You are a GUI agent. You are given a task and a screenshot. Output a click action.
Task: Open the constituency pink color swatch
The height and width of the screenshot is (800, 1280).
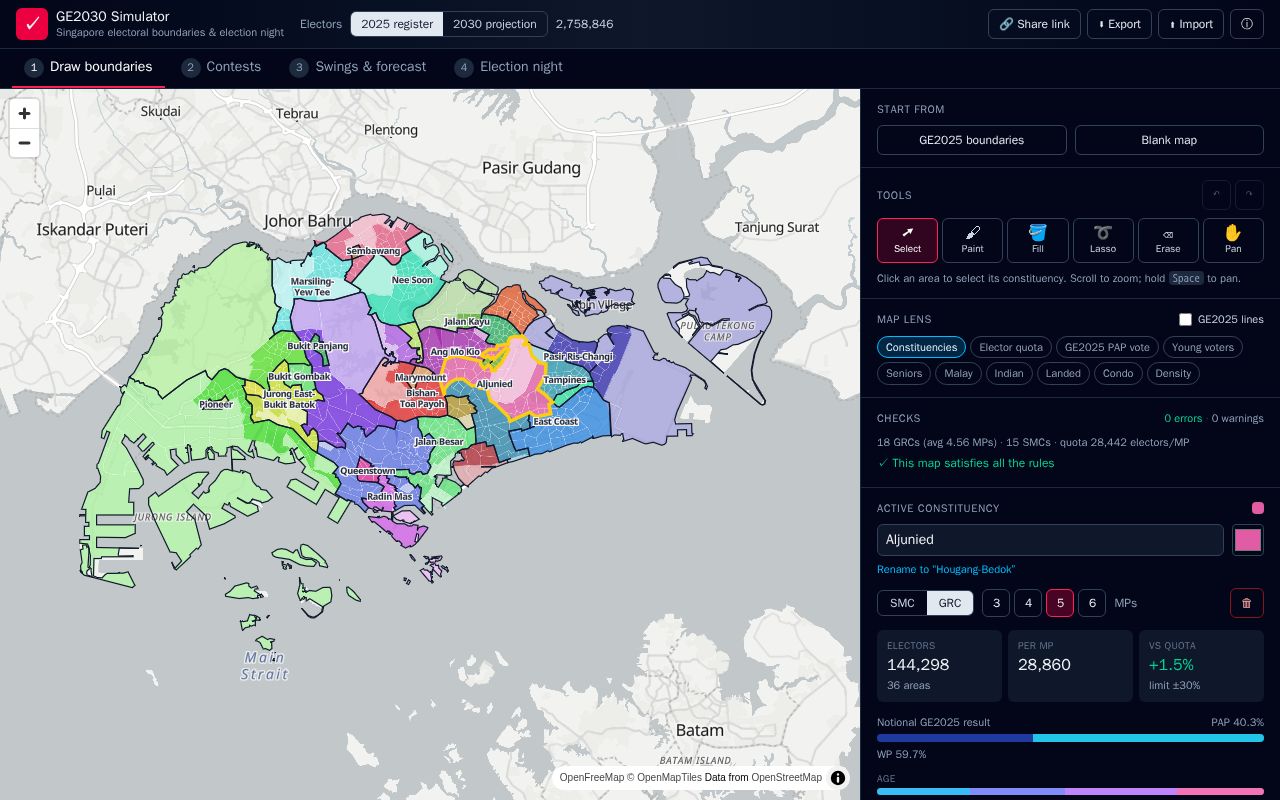1248,540
